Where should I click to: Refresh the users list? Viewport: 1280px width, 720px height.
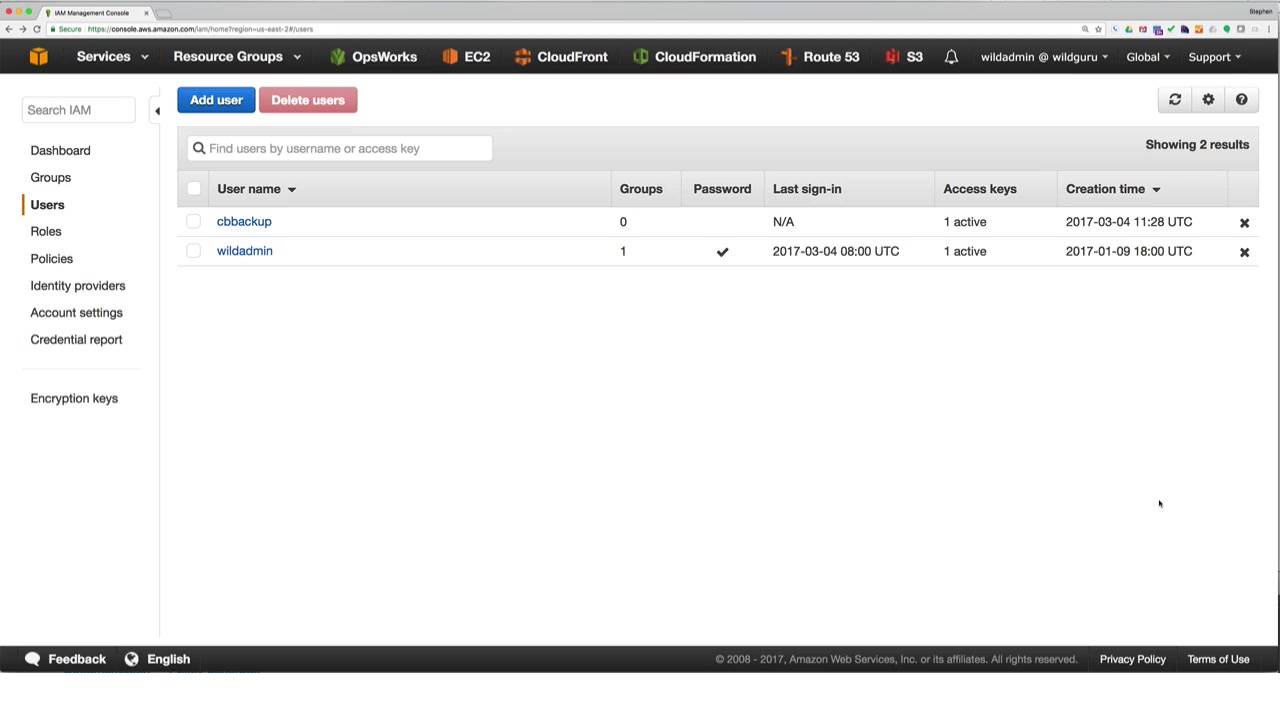(x=1175, y=100)
